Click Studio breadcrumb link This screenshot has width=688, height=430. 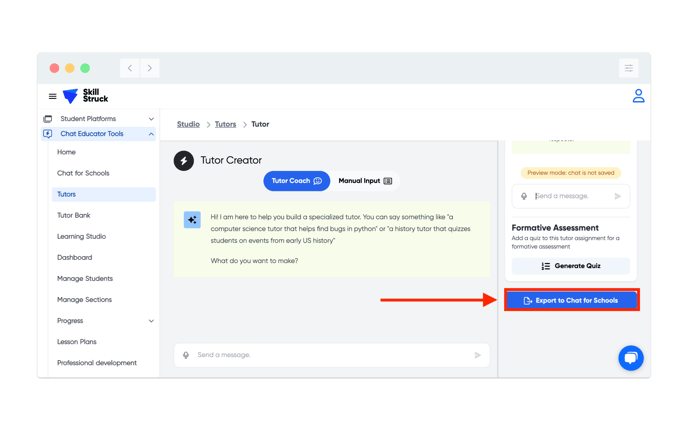pos(188,125)
